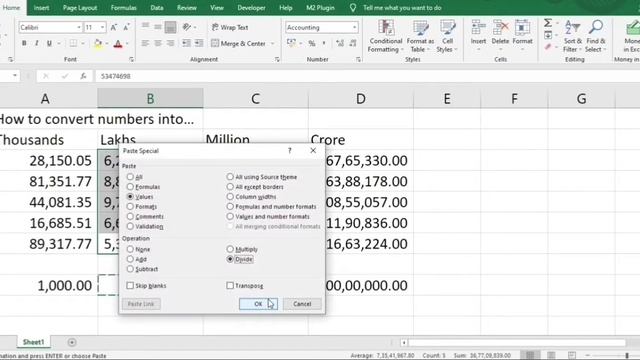Add a new sheet
The height and width of the screenshot is (360, 640).
pos(72,342)
